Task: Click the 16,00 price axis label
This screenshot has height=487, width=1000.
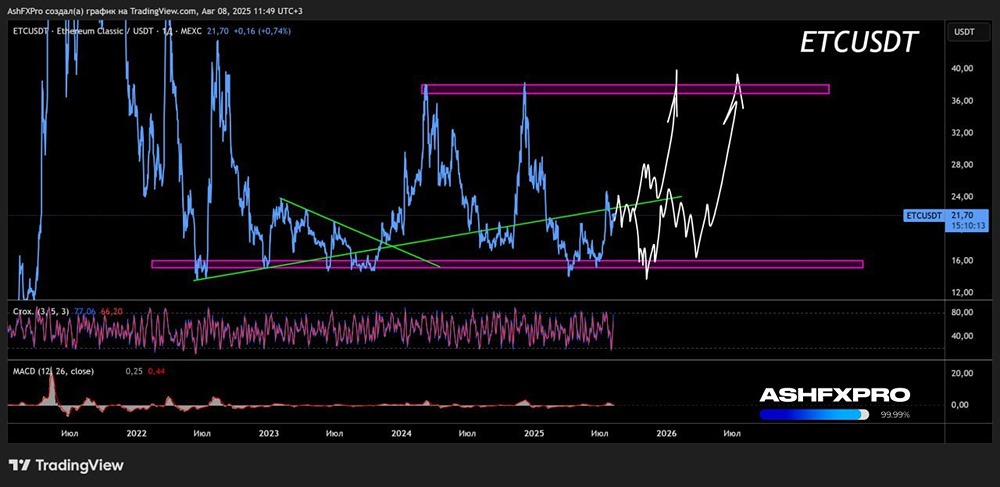Action: click(962, 260)
